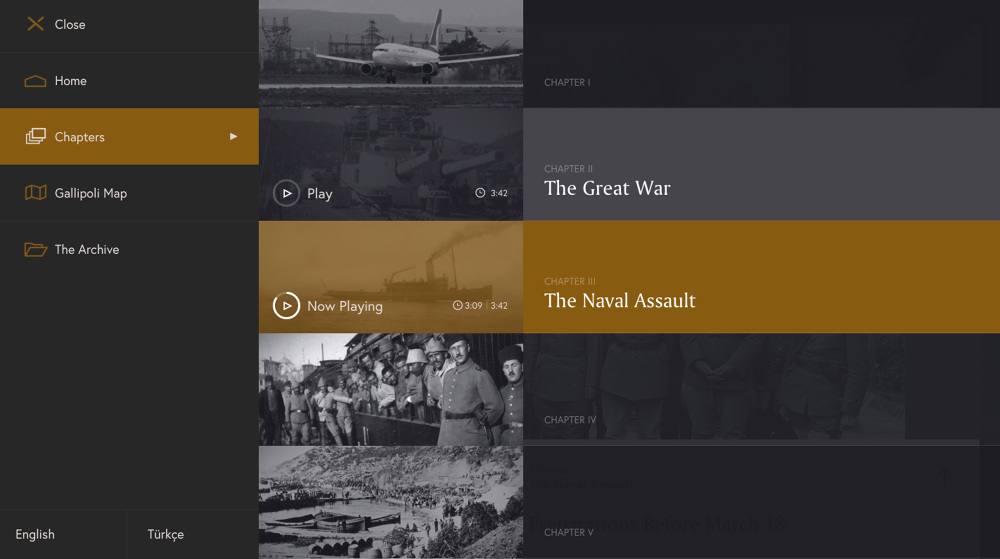
Task: Click the Home icon in sidebar
Action: click(x=35, y=81)
